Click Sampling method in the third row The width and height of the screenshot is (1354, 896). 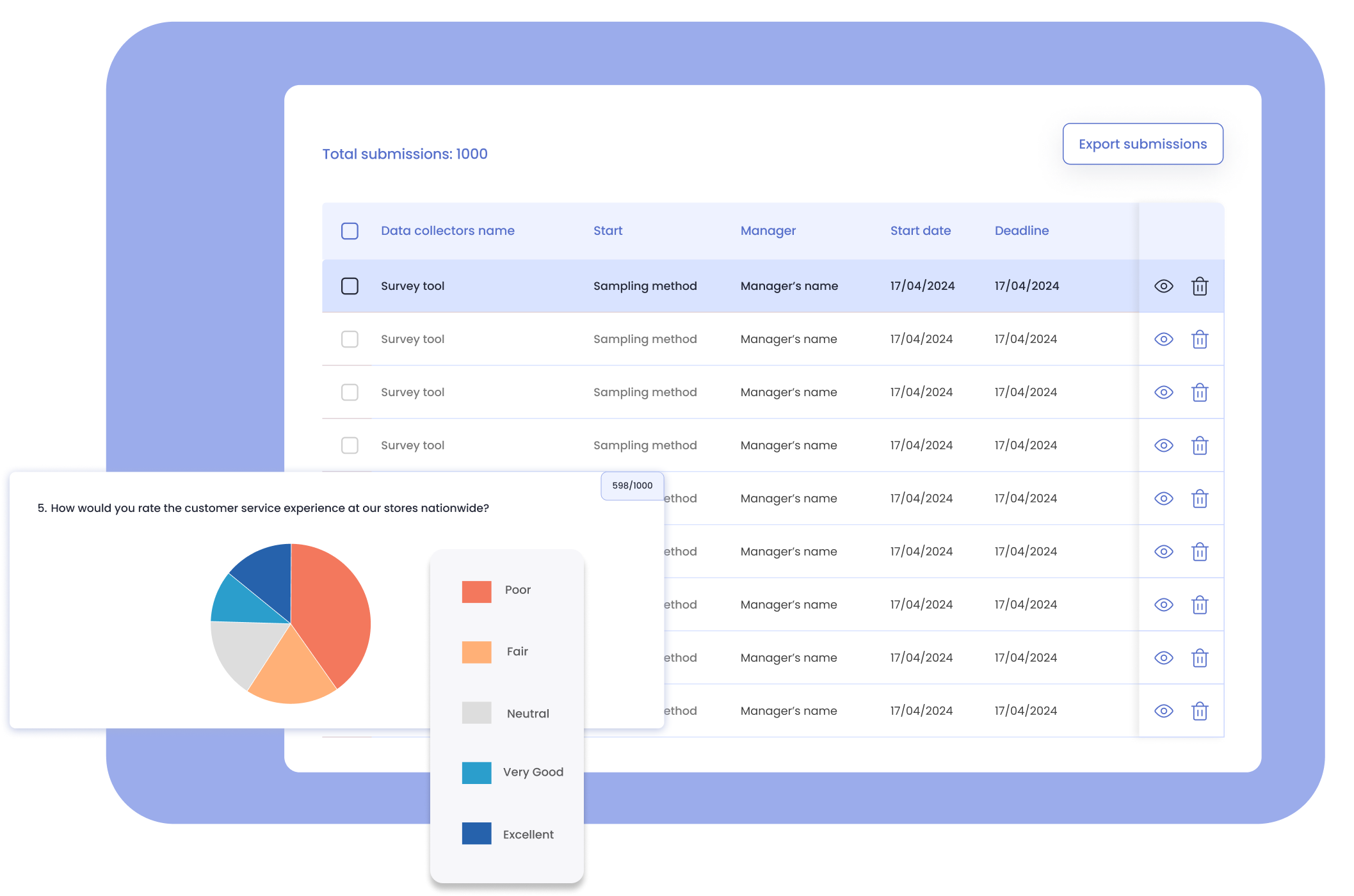[645, 392]
